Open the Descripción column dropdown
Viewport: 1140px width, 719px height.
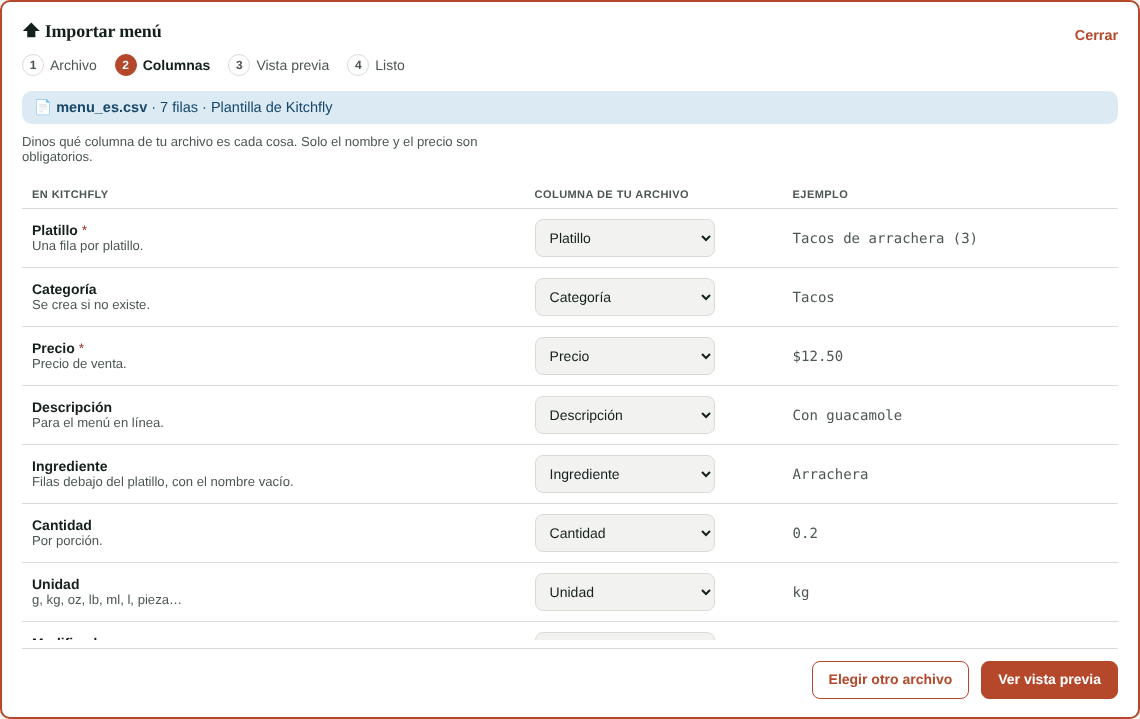tap(625, 415)
